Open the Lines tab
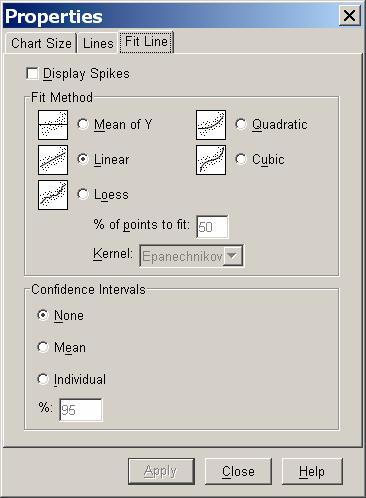 pos(98,43)
